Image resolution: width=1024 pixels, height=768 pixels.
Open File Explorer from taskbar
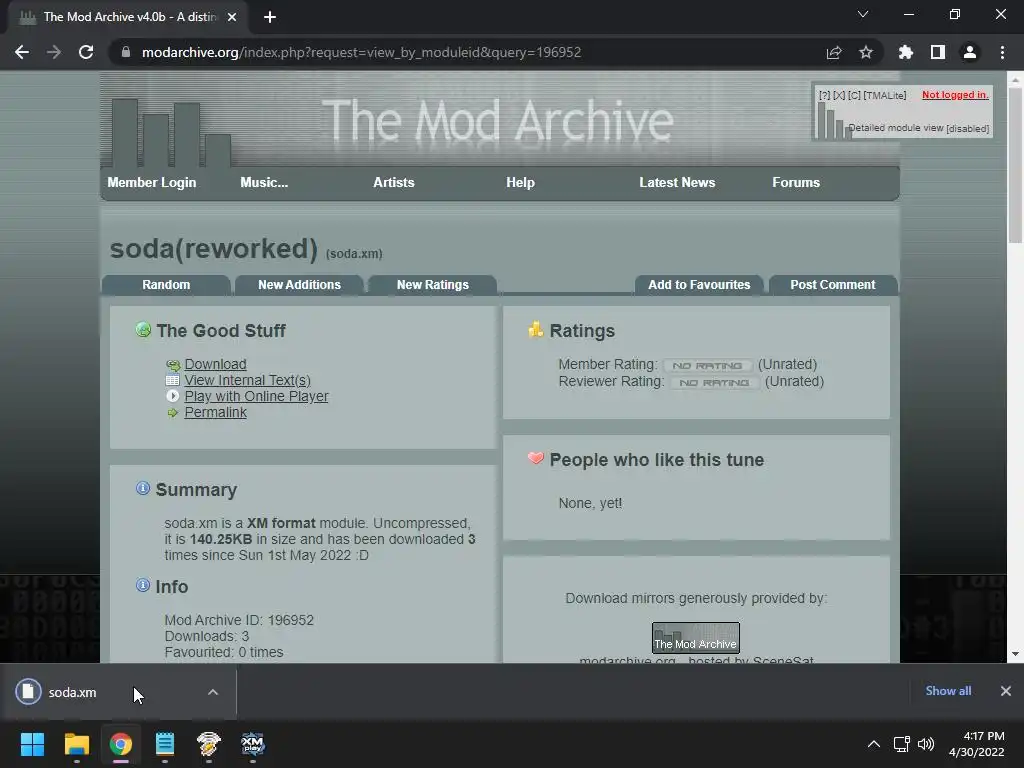76,744
